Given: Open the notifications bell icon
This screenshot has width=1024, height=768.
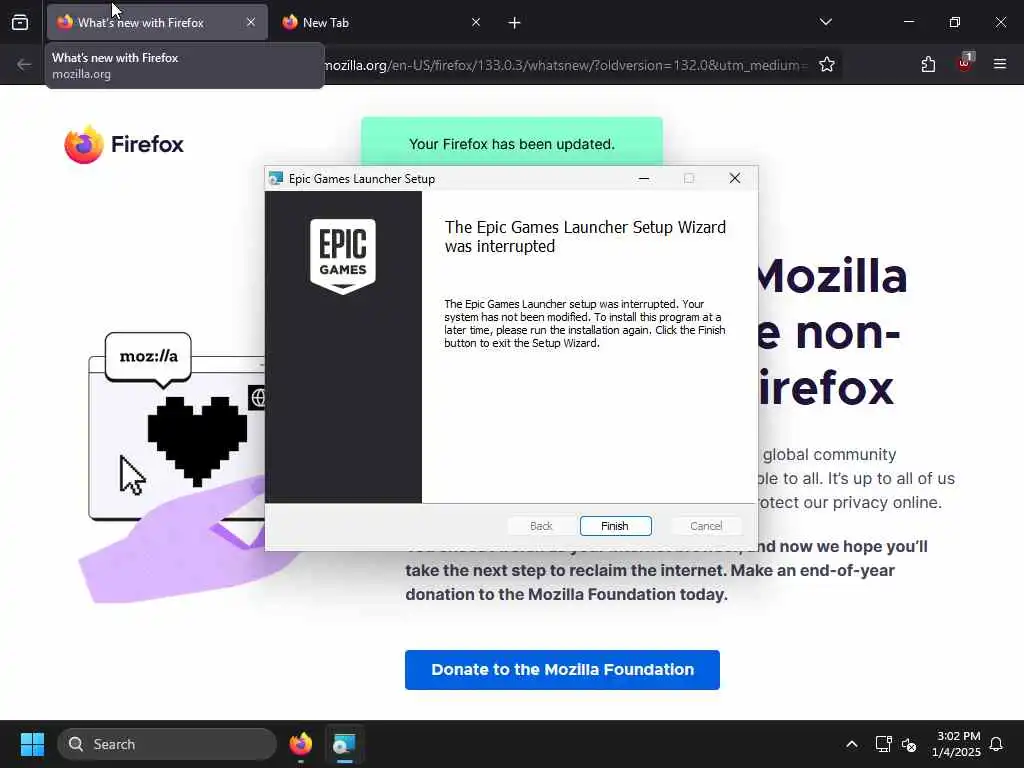Looking at the screenshot, I should pyautogui.click(x=997, y=744).
